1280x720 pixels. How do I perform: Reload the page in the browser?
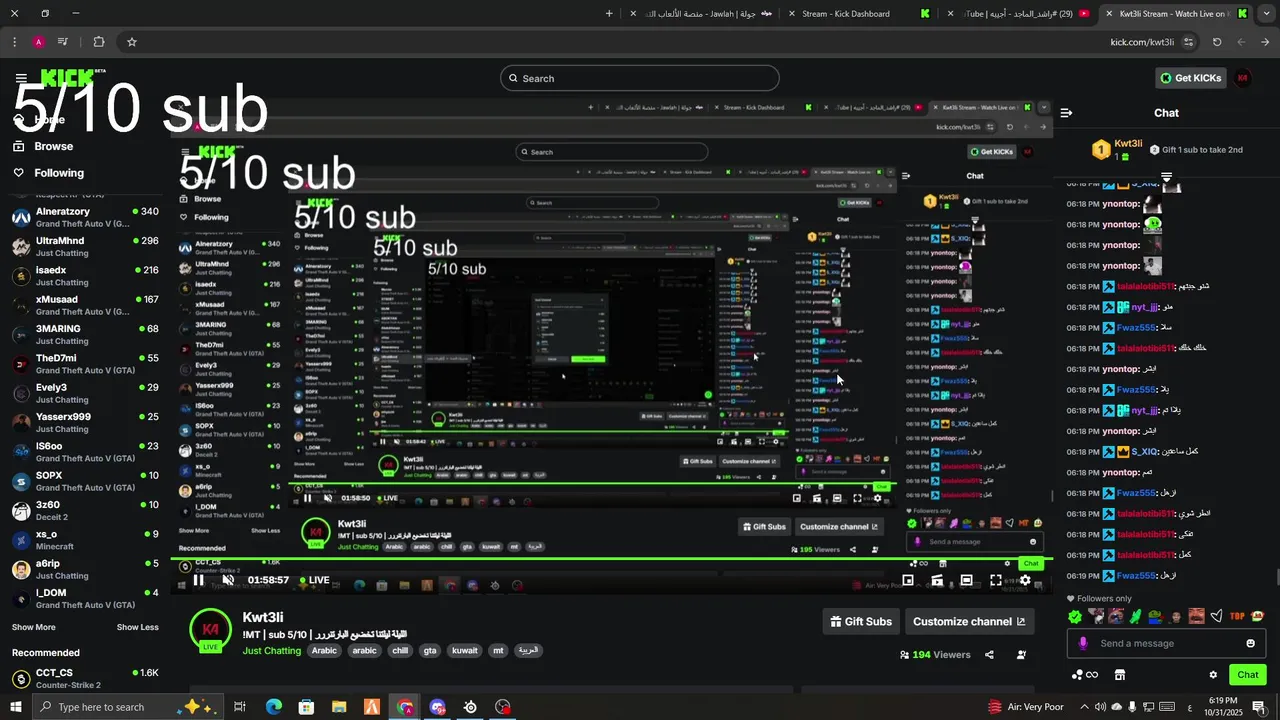pos(1217,42)
